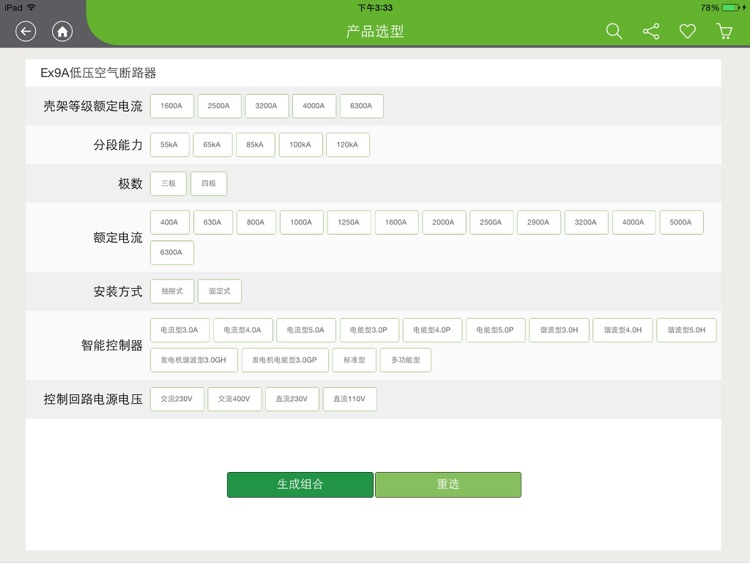Pick 2000A rated current
This screenshot has width=750, height=563.
[444, 222]
